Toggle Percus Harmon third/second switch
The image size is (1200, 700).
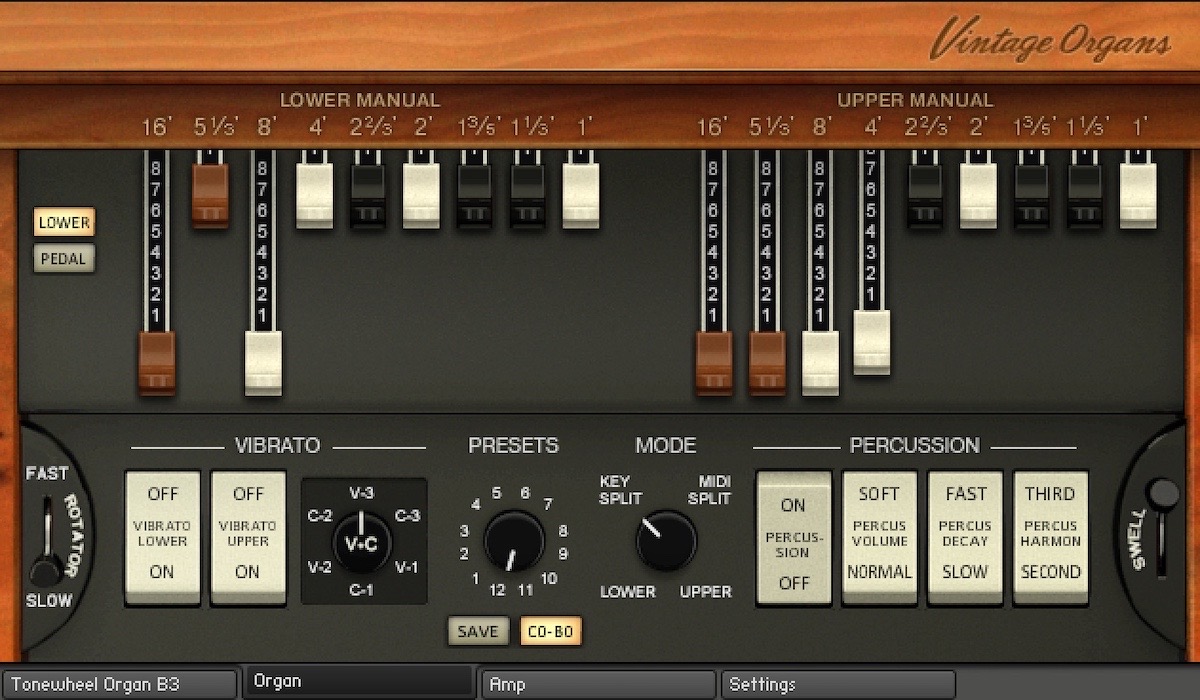pyautogui.click(x=1051, y=538)
